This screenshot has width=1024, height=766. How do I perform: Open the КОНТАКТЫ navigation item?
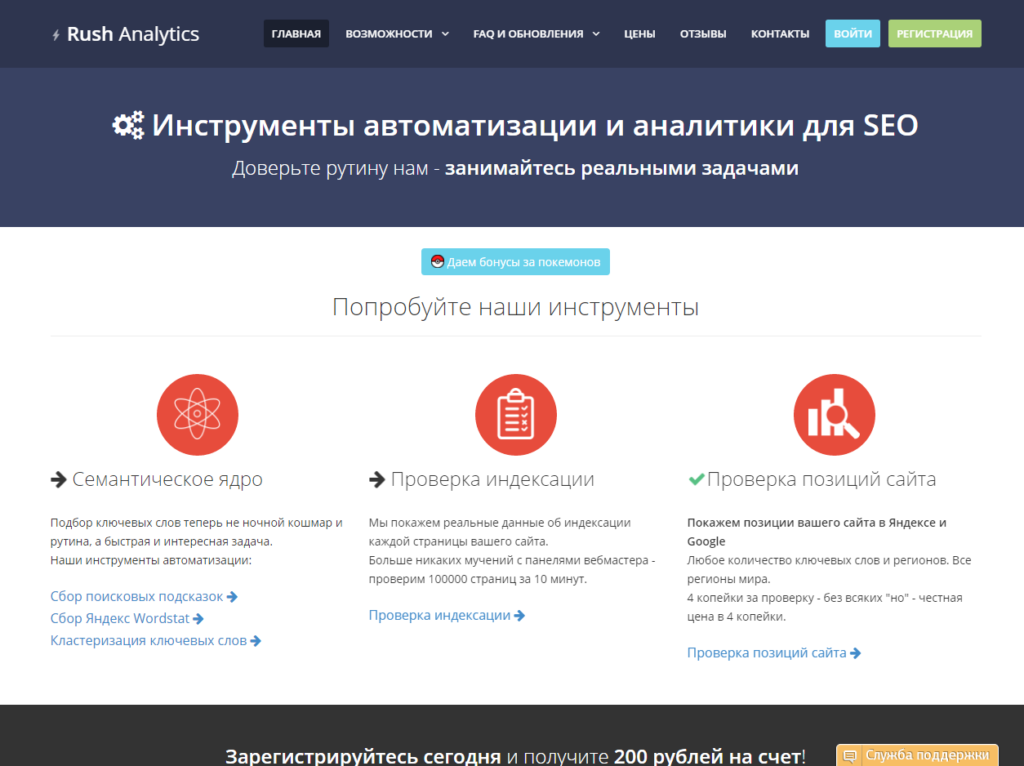(x=780, y=34)
